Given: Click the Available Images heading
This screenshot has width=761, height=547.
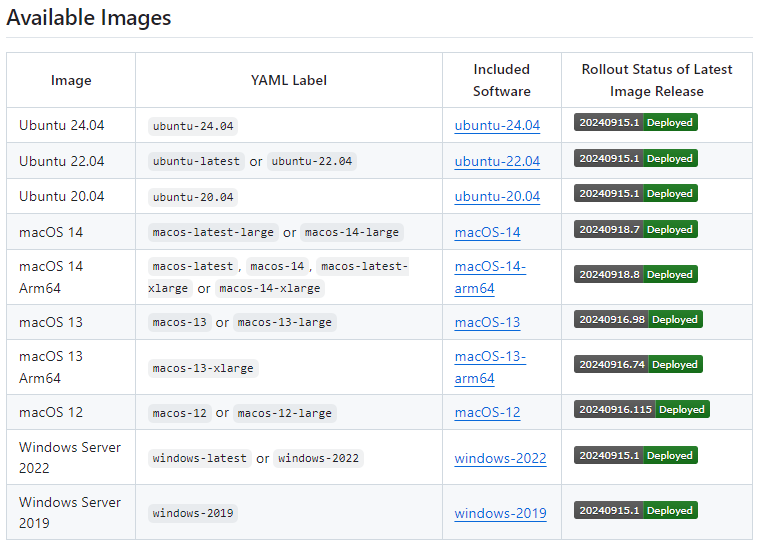Looking at the screenshot, I should [x=89, y=18].
